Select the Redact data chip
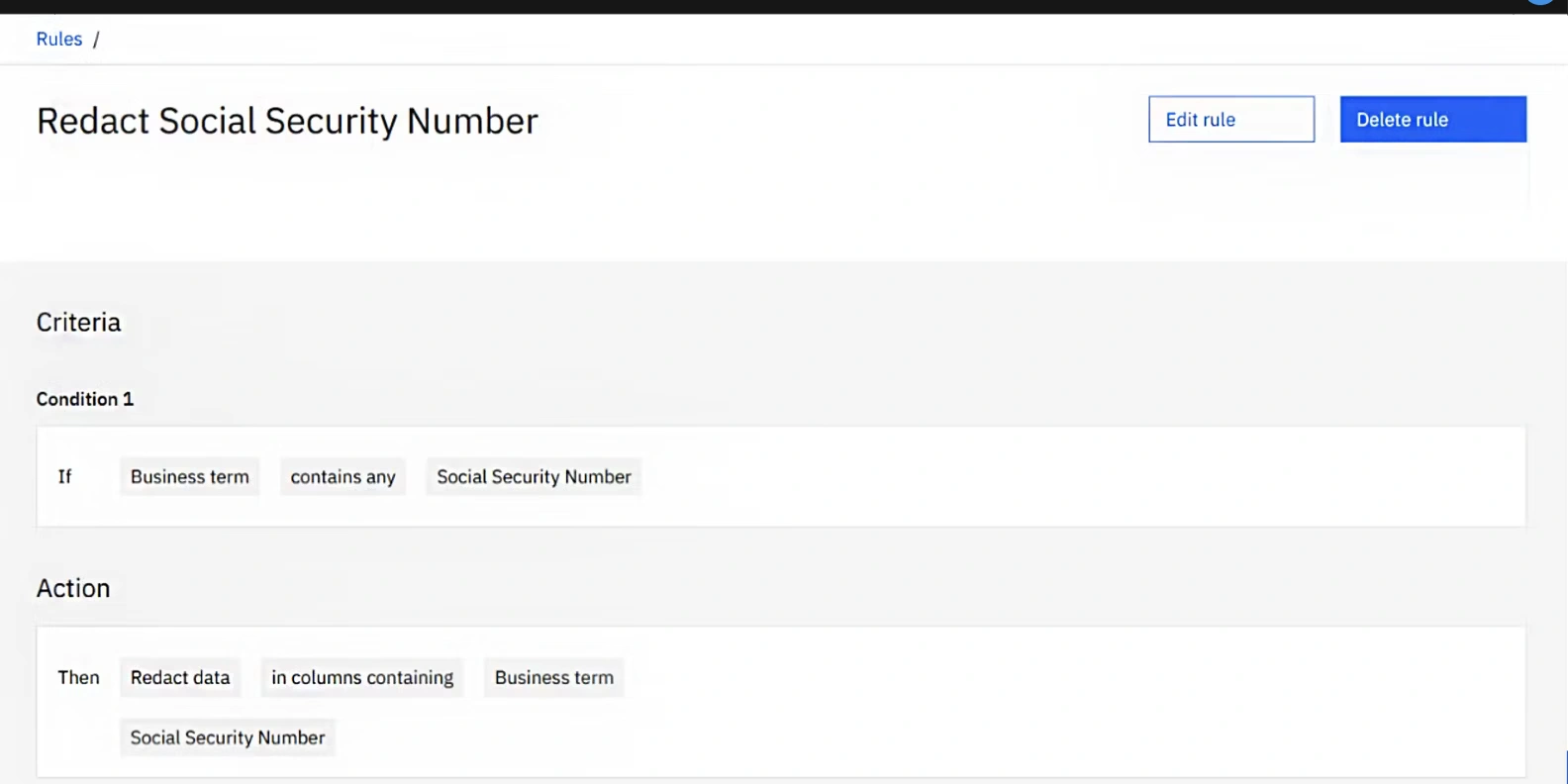 click(180, 677)
